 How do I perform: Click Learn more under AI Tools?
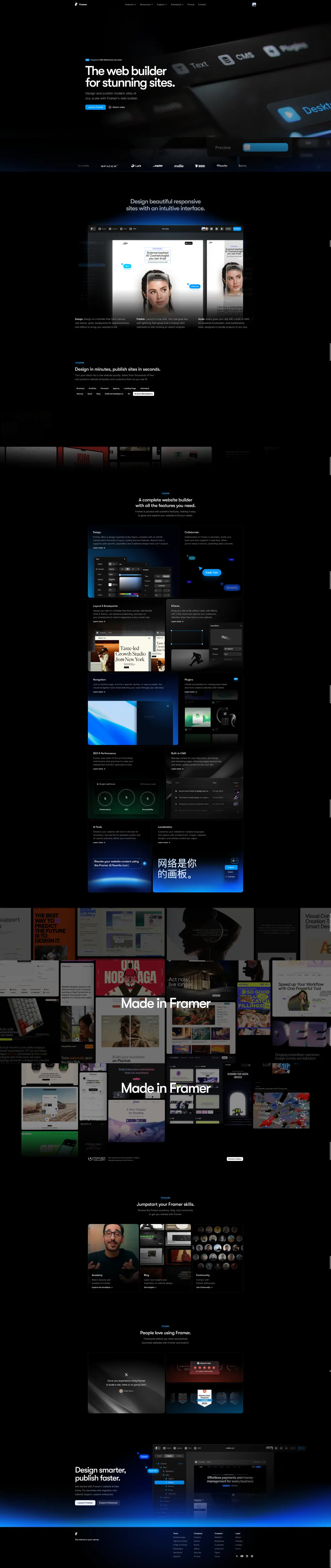[x=99, y=843]
